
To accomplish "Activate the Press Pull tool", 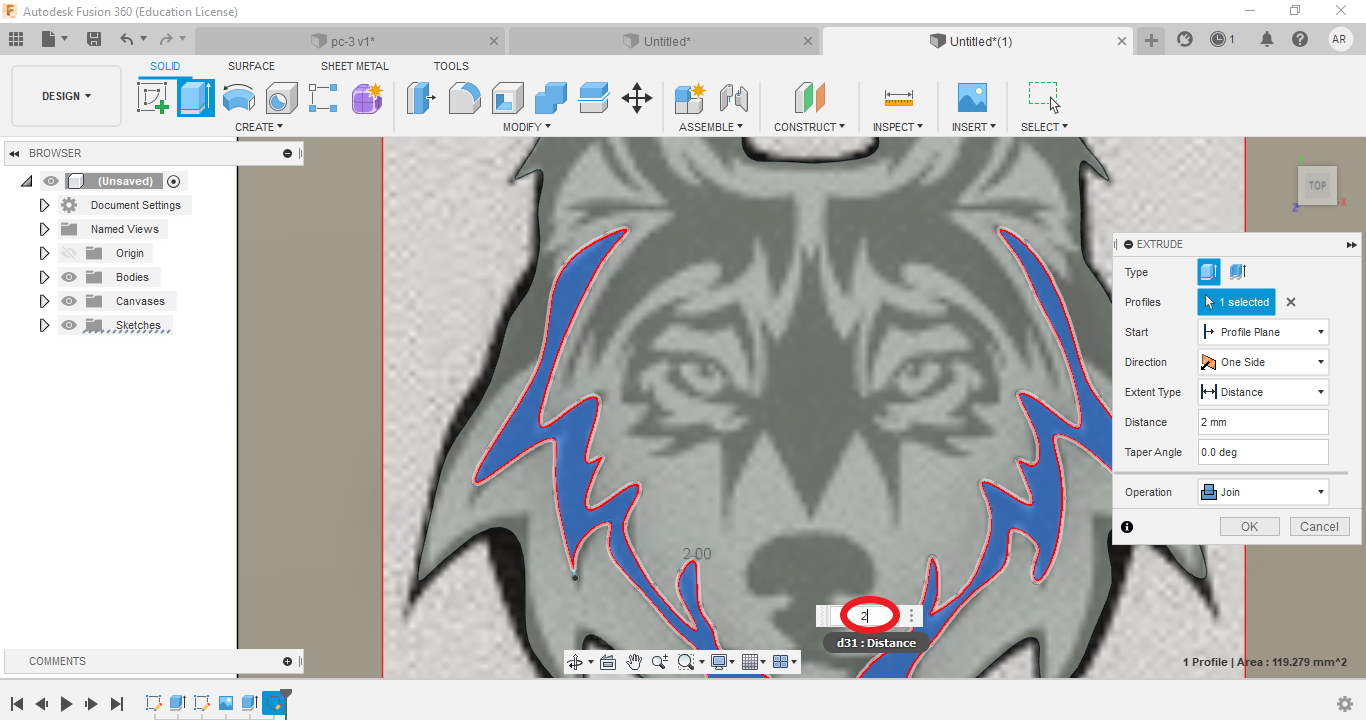I will 421,98.
